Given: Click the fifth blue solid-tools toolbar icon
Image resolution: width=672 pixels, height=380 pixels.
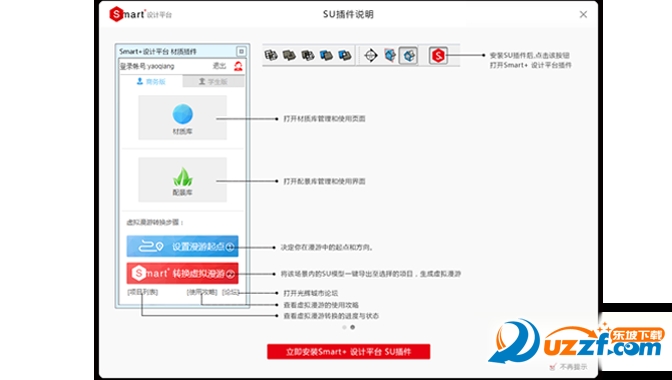Looking at the screenshot, I should pos(345,55).
